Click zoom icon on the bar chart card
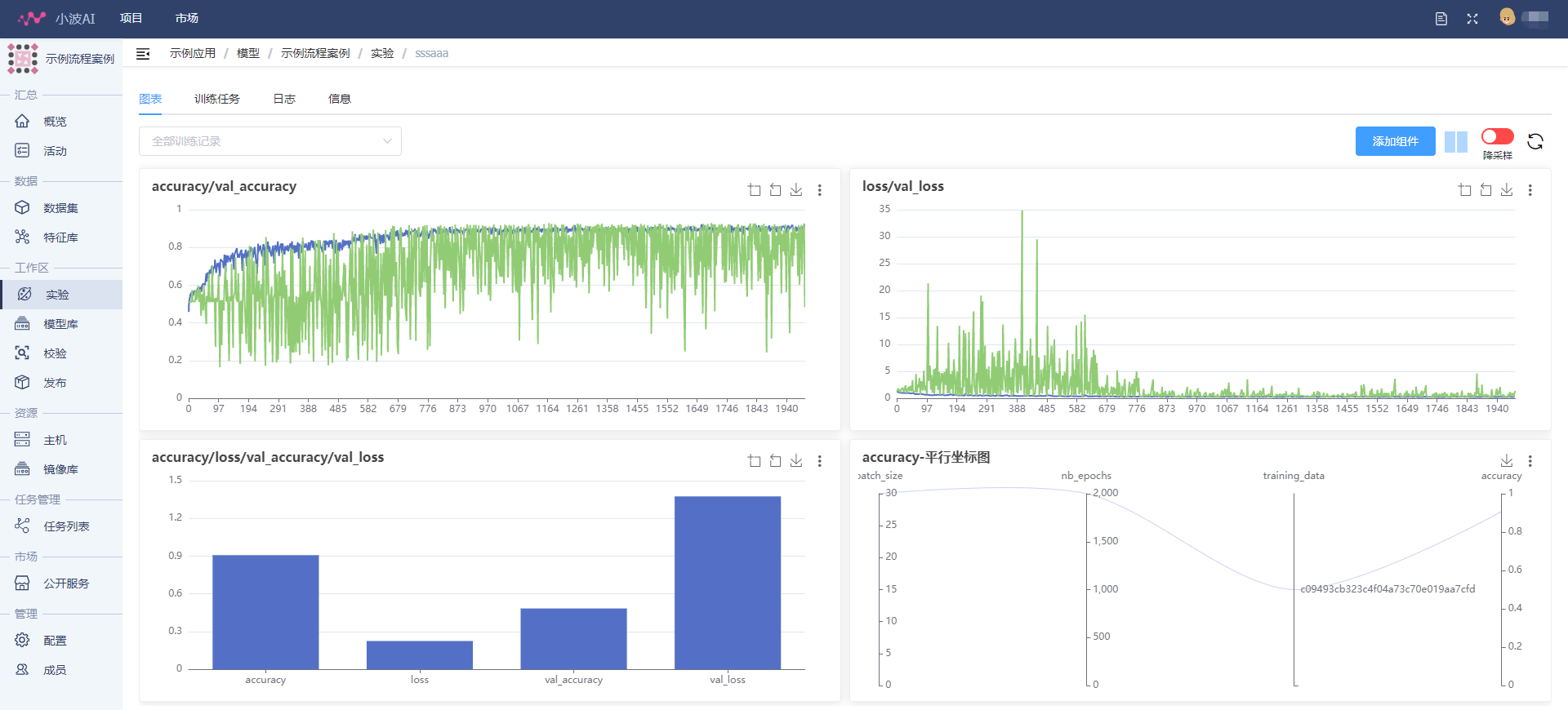 pyautogui.click(x=754, y=460)
